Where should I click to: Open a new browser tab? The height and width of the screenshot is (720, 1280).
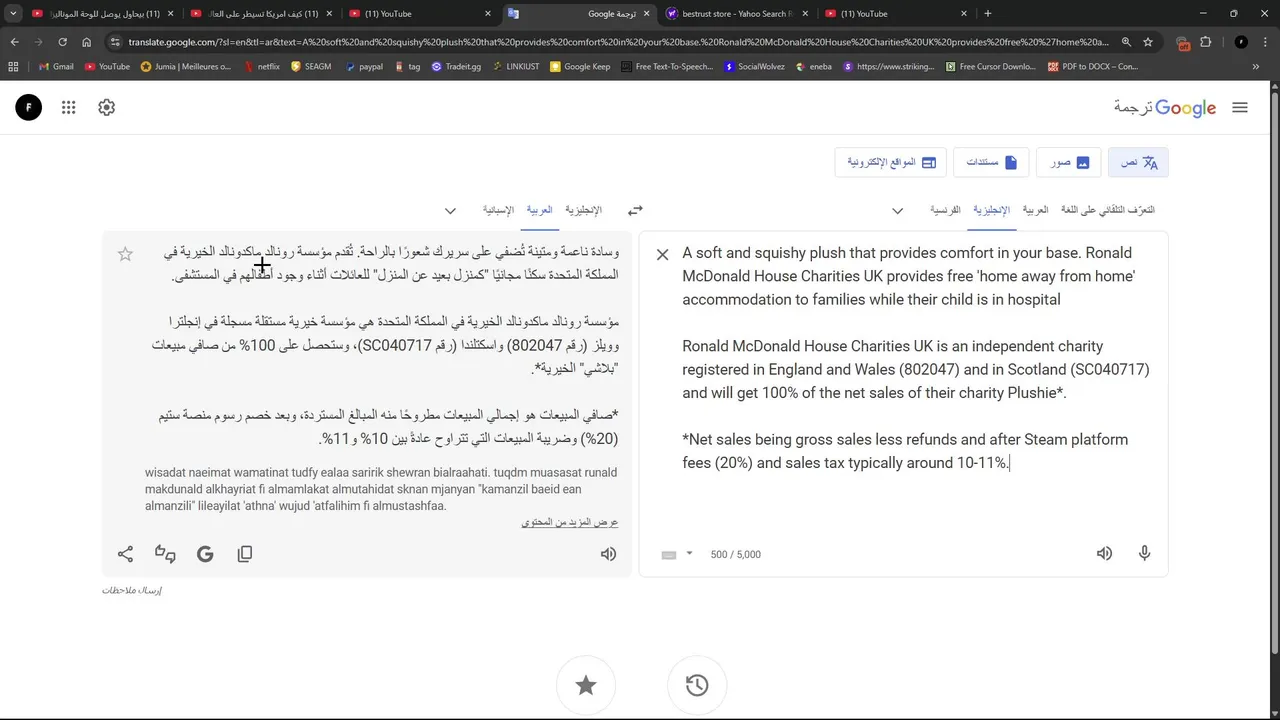click(x=987, y=14)
